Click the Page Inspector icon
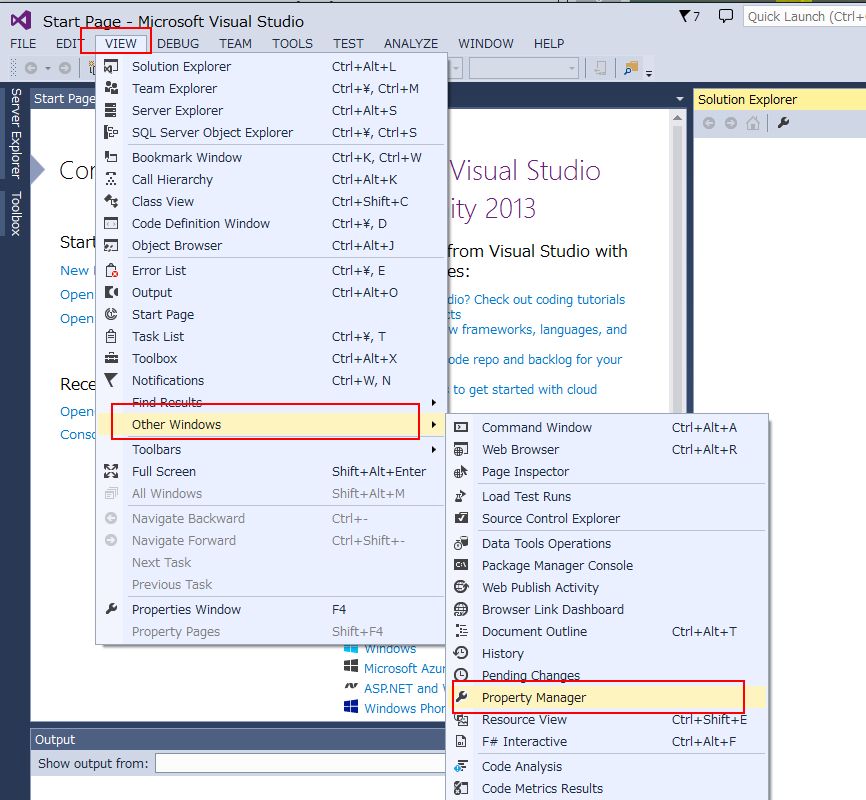The width and height of the screenshot is (866, 800). (x=461, y=471)
